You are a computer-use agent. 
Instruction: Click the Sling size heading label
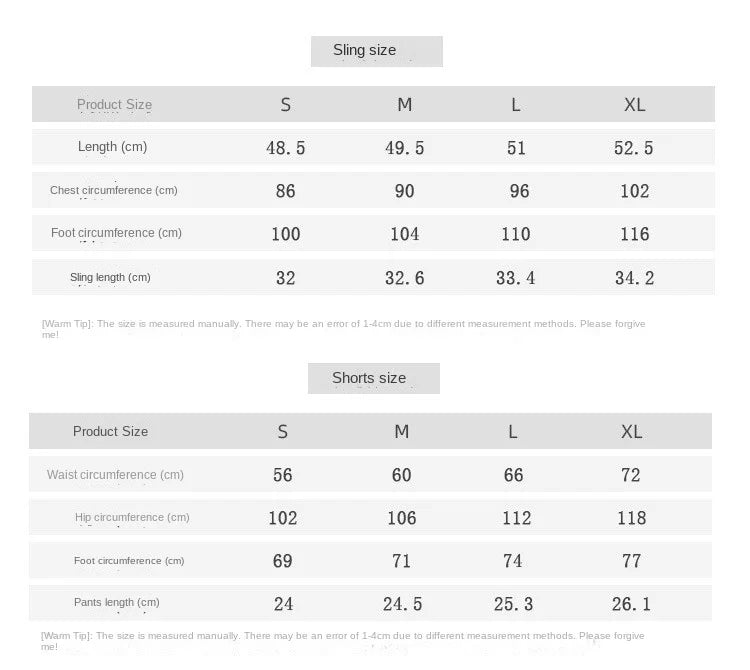pos(364,50)
